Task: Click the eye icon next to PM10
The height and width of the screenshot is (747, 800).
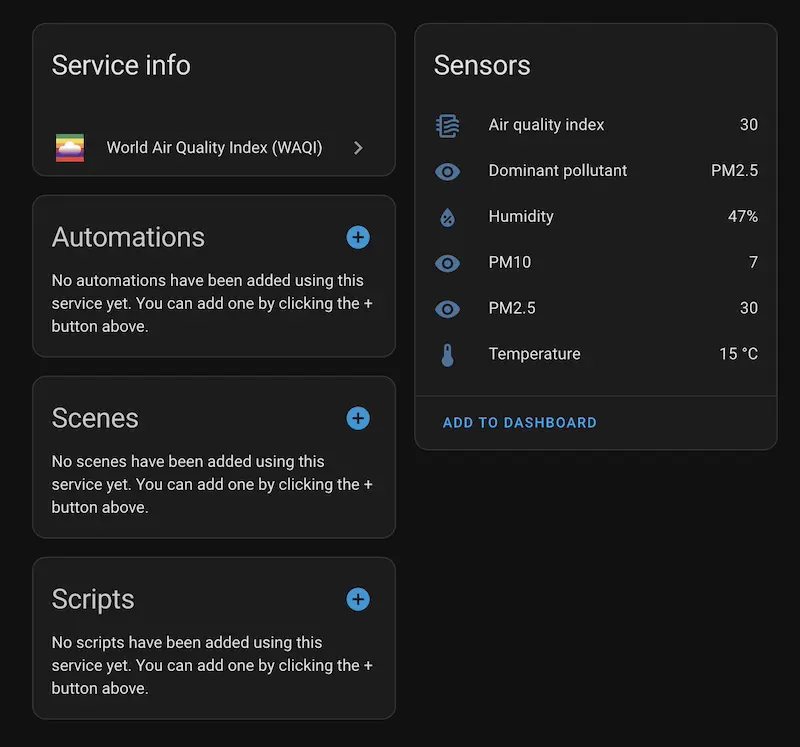Action: coord(447,263)
